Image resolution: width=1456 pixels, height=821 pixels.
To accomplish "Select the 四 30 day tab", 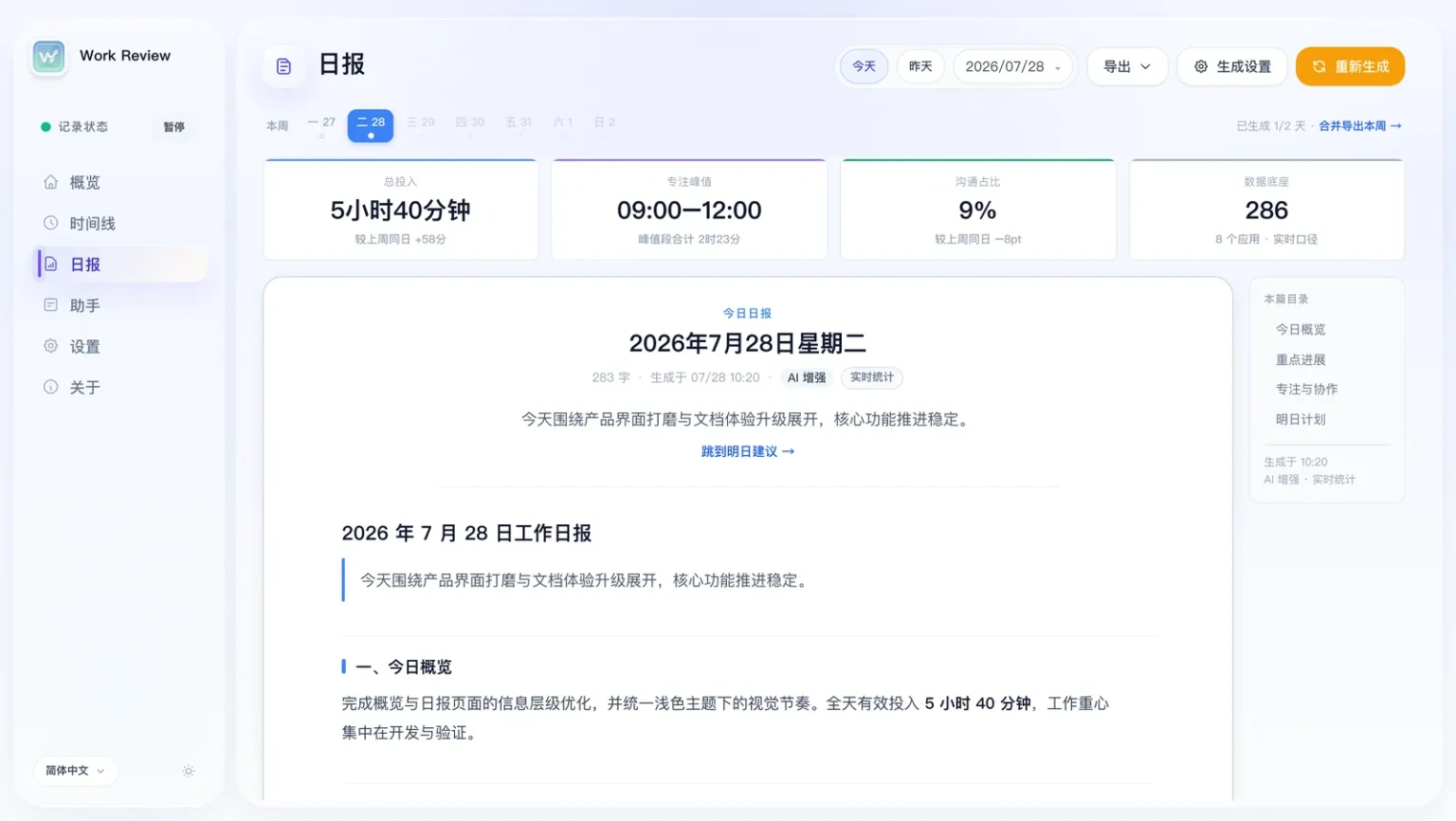I will pyautogui.click(x=470, y=125).
